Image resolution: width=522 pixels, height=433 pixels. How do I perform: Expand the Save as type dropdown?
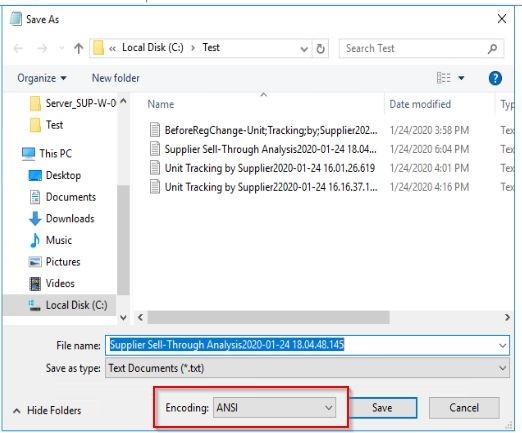tap(307, 368)
